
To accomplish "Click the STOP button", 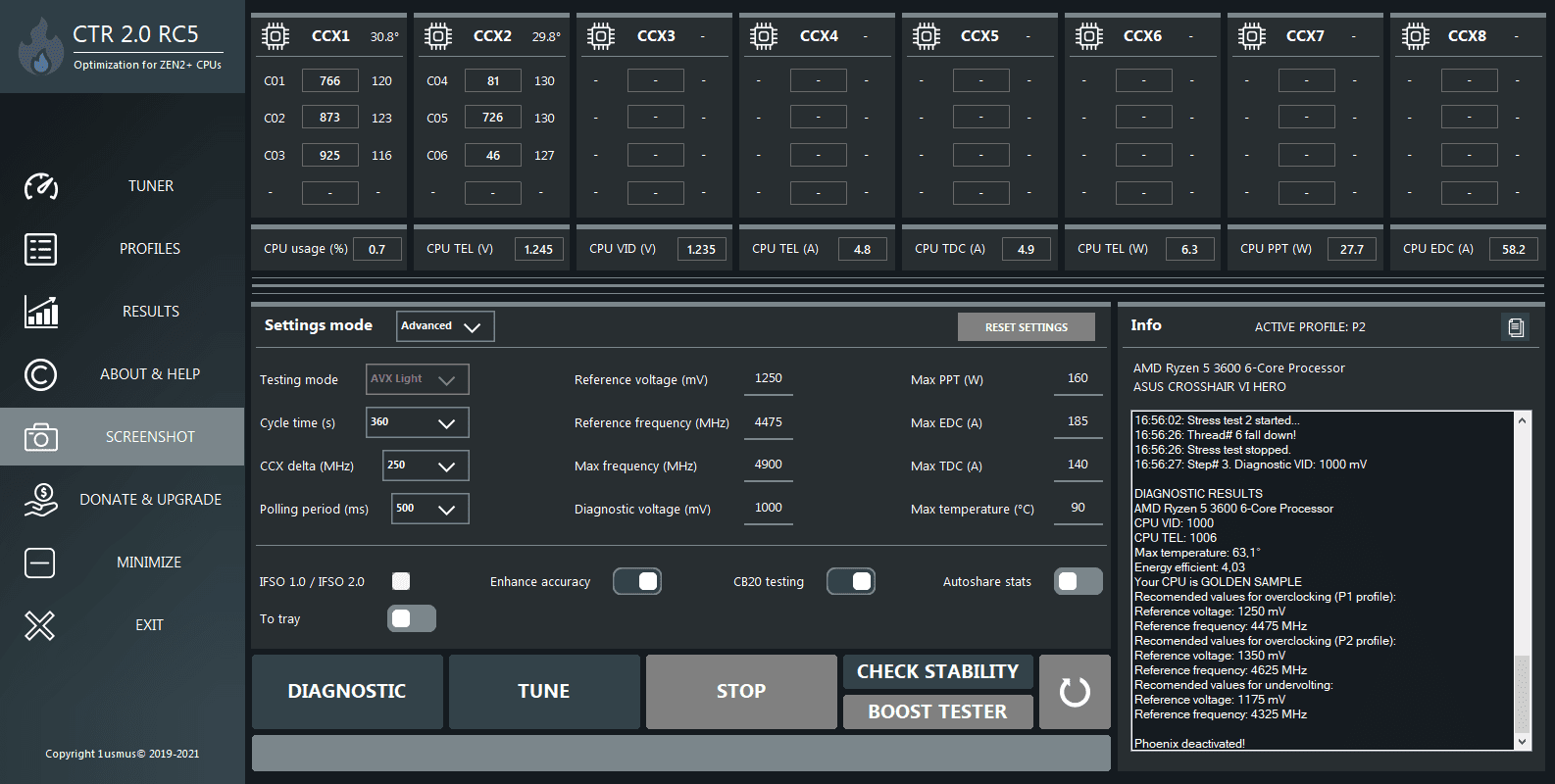I will coord(741,692).
